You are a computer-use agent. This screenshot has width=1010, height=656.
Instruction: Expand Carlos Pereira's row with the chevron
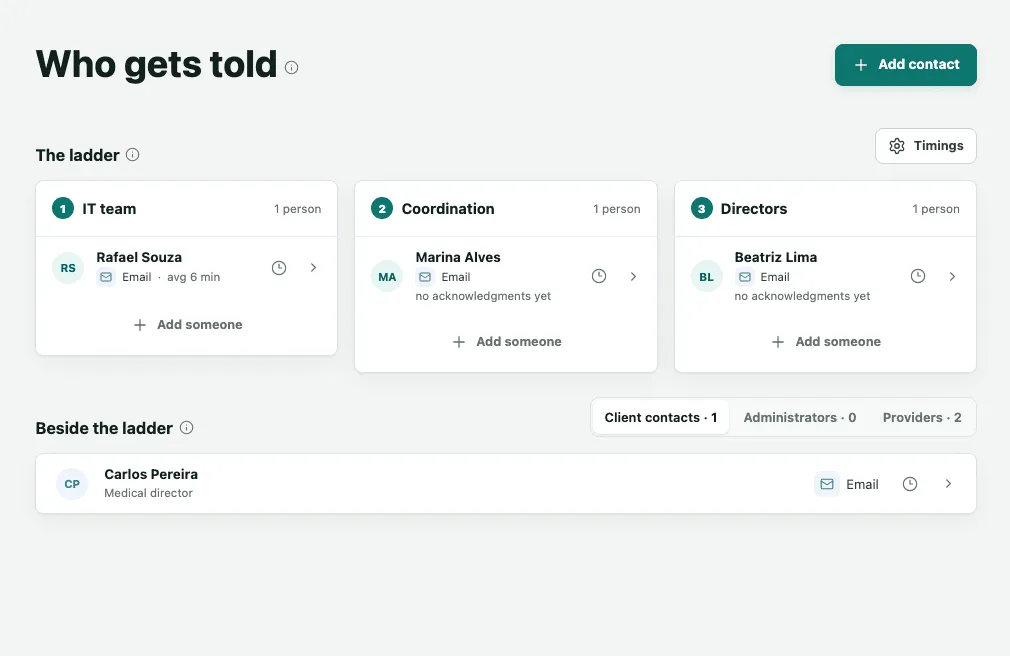948,484
